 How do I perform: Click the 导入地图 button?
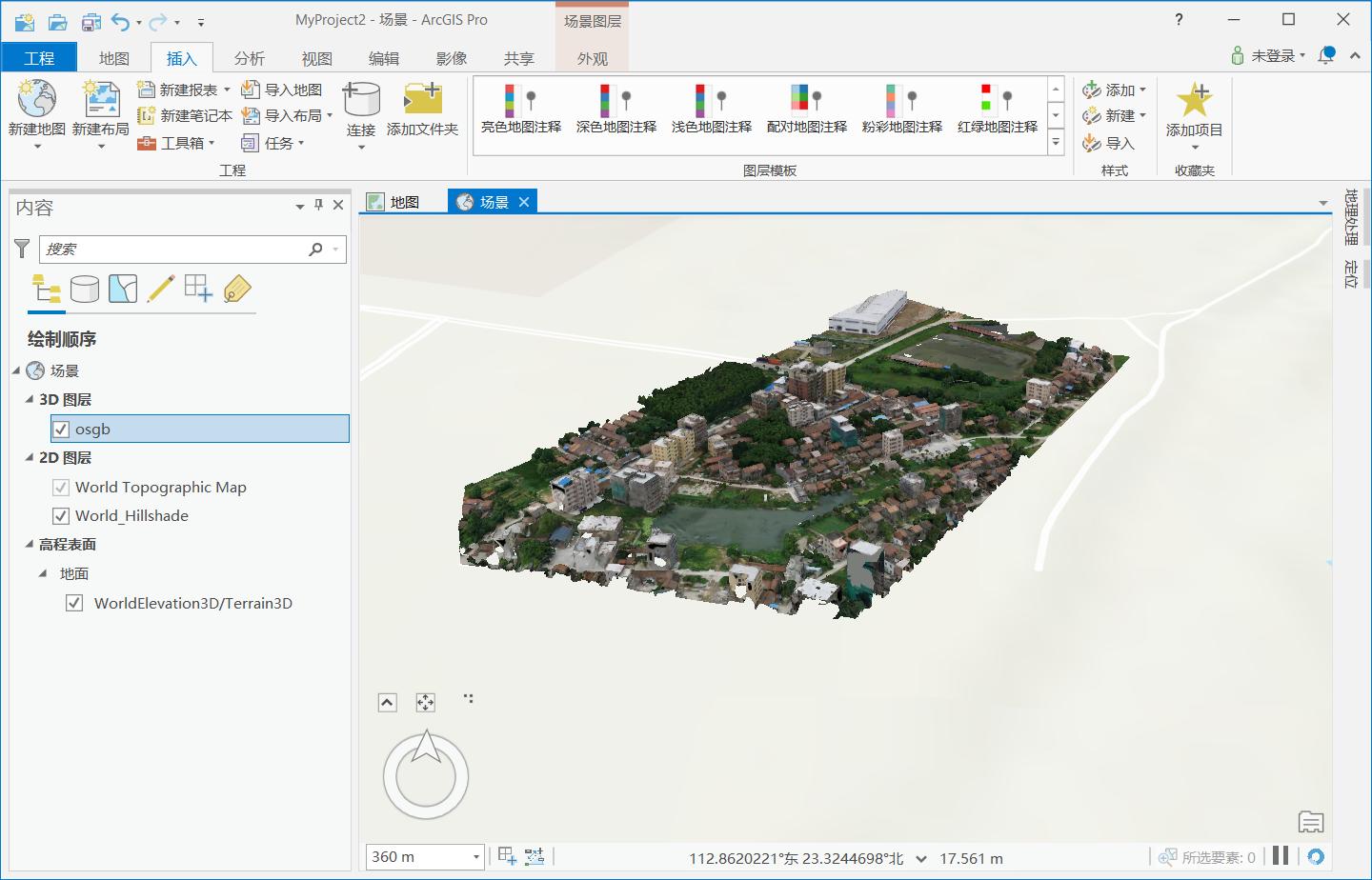point(282,90)
